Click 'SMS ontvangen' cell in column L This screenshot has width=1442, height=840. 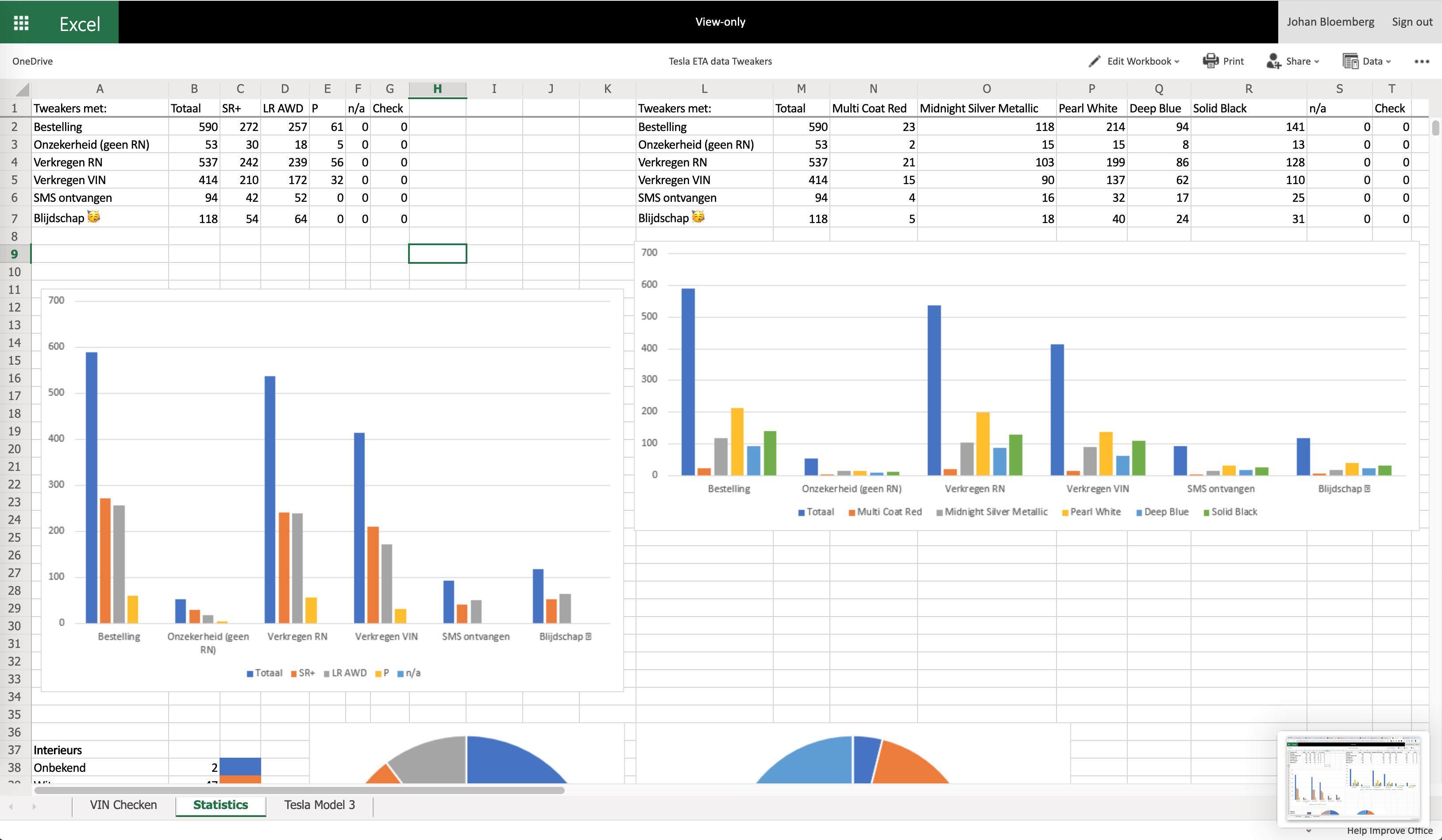tap(704, 197)
